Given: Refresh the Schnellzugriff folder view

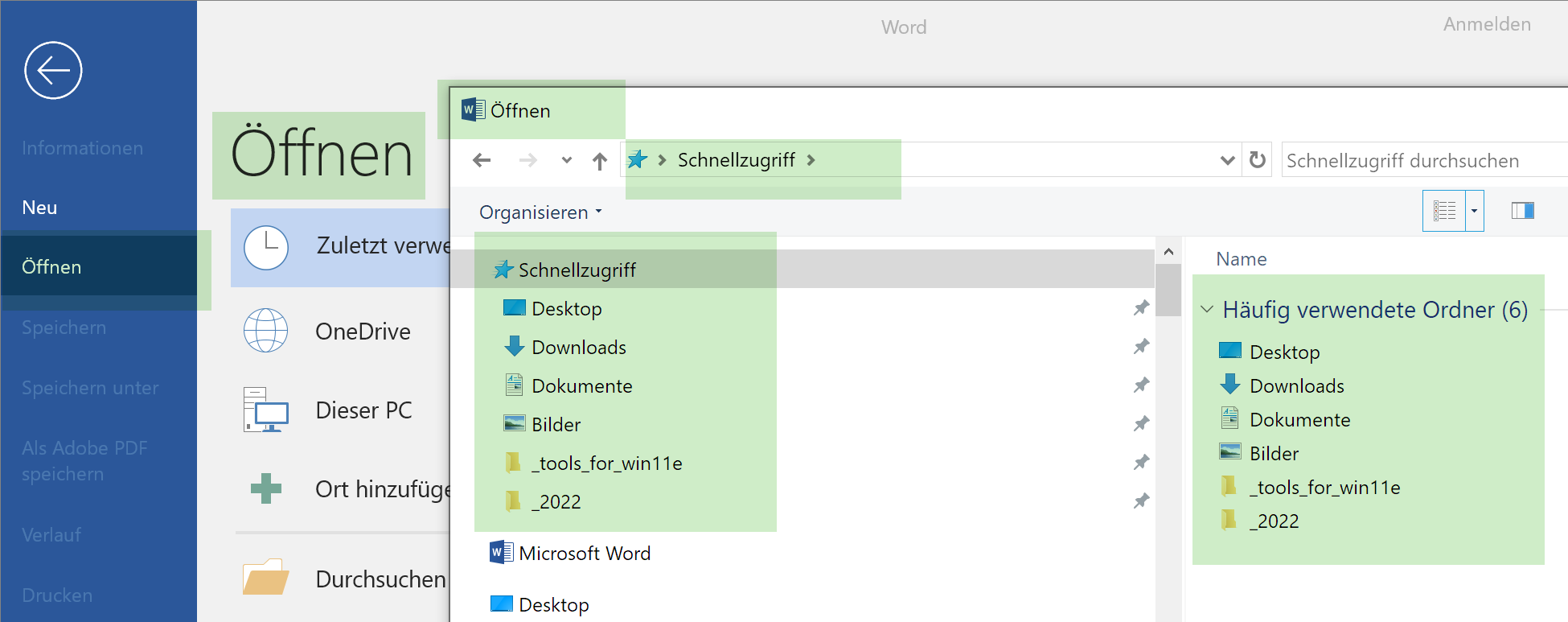Looking at the screenshot, I should [x=1258, y=160].
